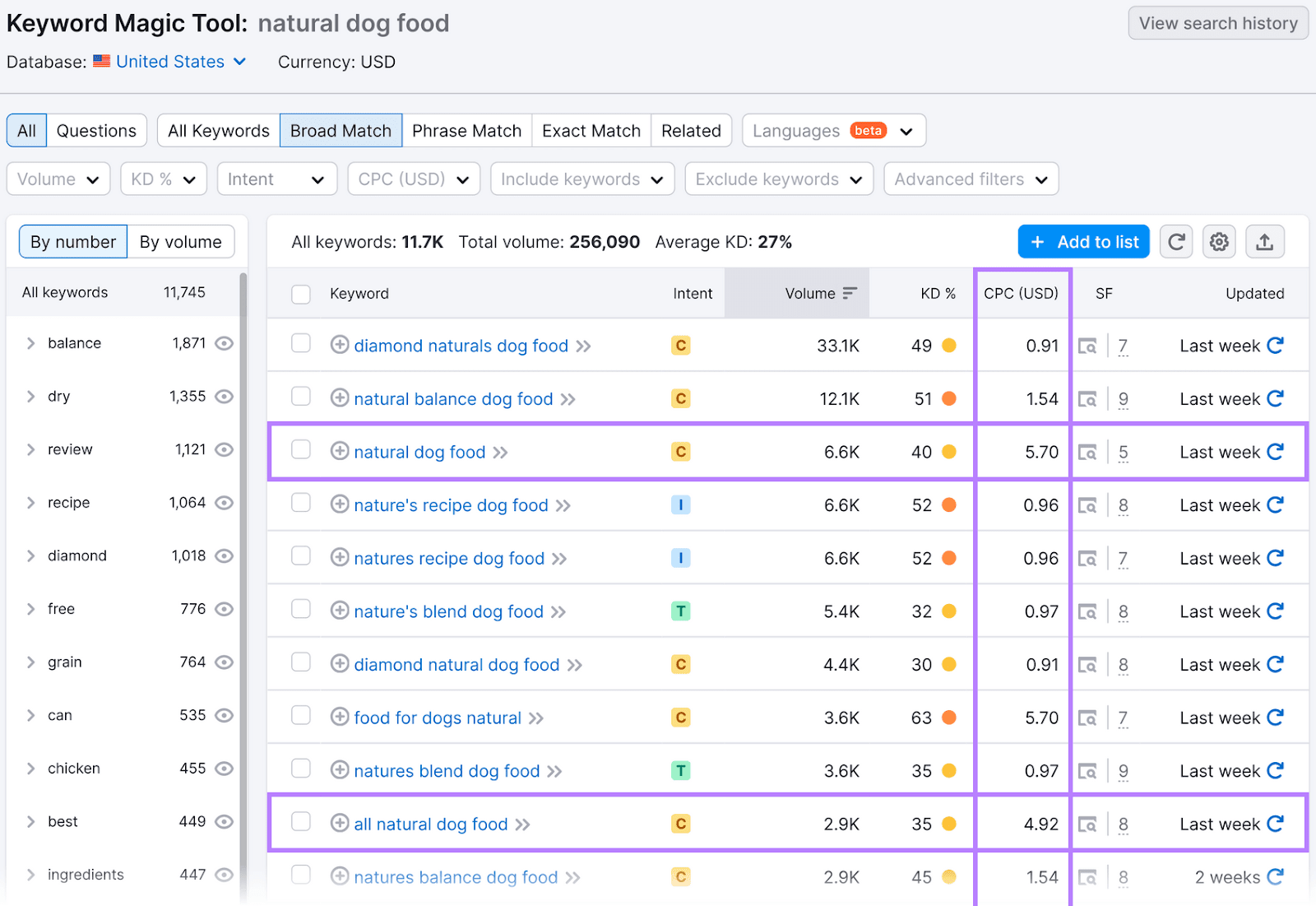
Task: Refresh the keyword report data
Action: tap(1176, 241)
